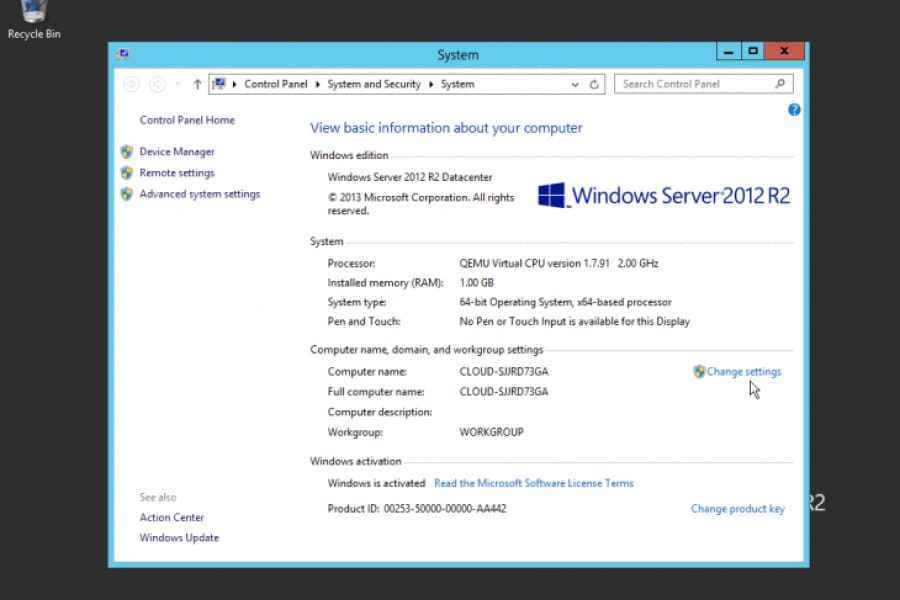Select System in the address breadcrumb
This screenshot has width=900, height=600.
(457, 84)
